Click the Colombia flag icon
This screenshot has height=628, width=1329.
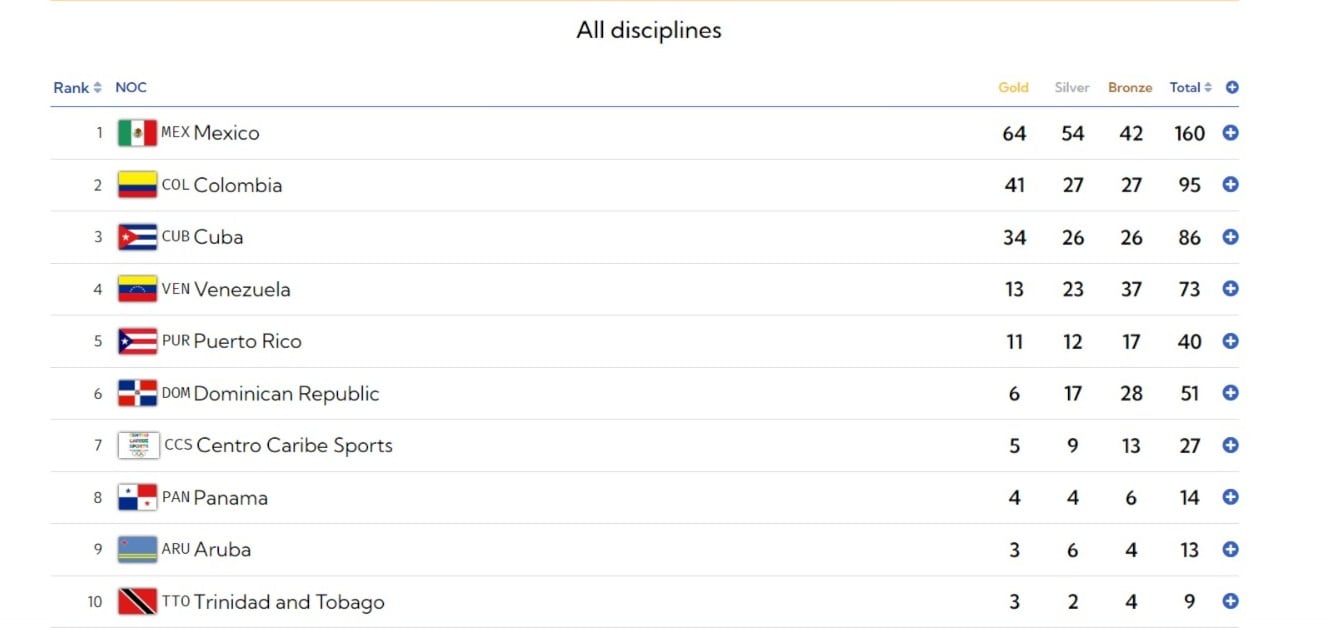[x=137, y=185]
